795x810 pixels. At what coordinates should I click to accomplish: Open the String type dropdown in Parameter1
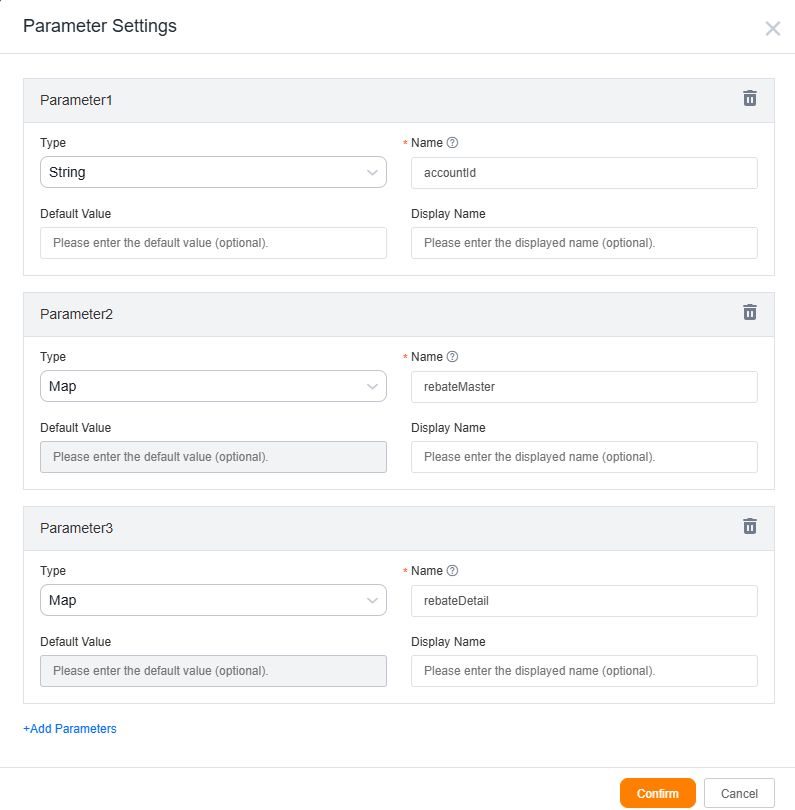[213, 172]
